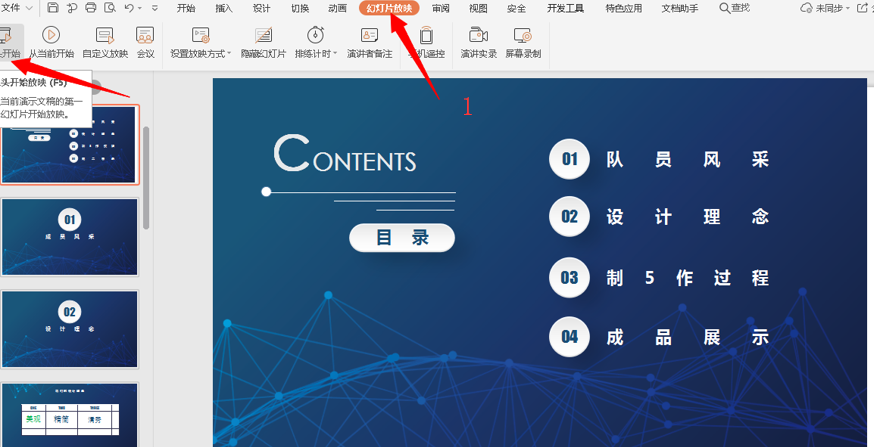
Task: Start 屏幕录制 screen recording
Action: point(523,42)
